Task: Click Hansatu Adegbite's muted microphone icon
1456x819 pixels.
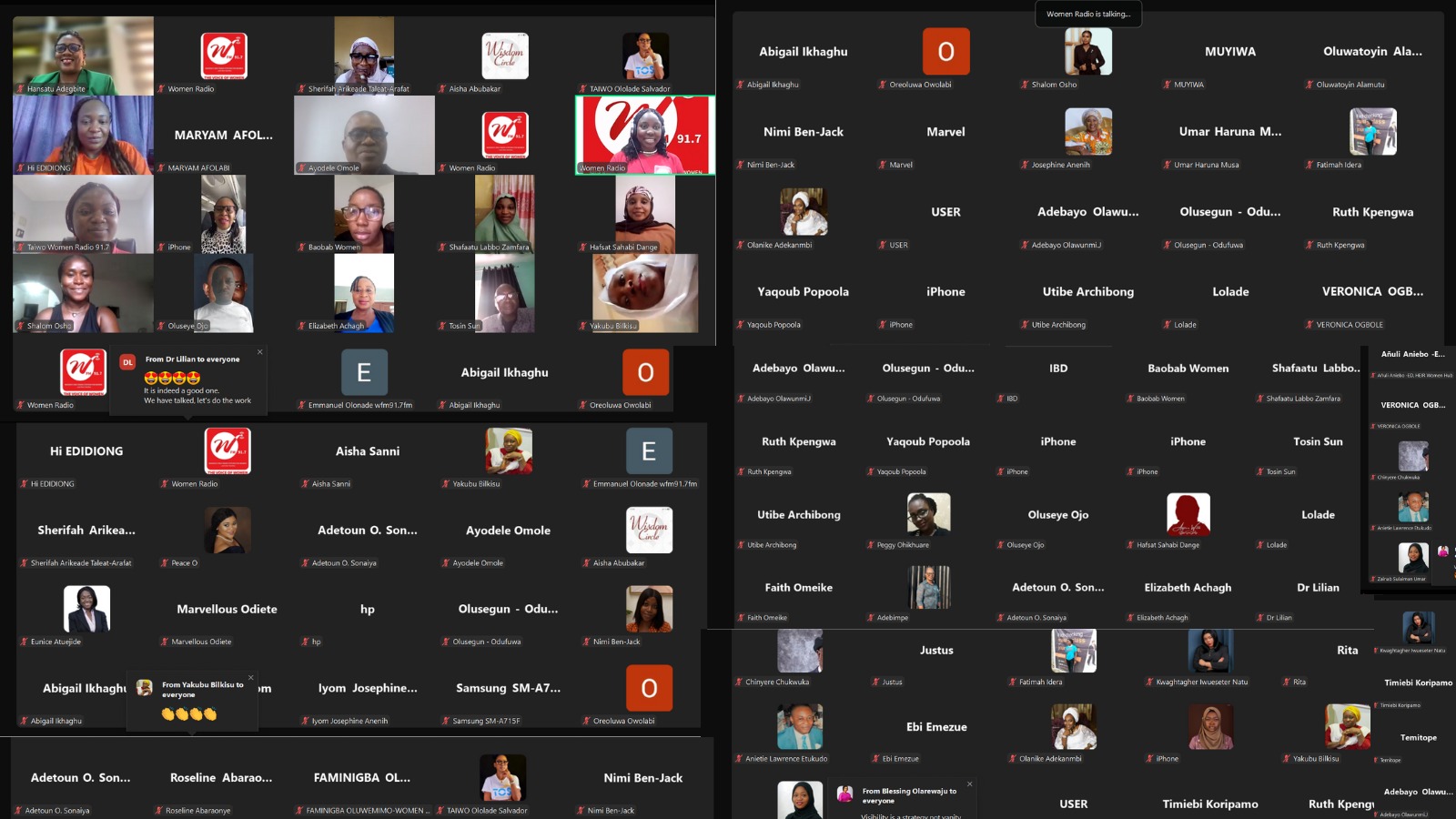Action: [x=21, y=89]
